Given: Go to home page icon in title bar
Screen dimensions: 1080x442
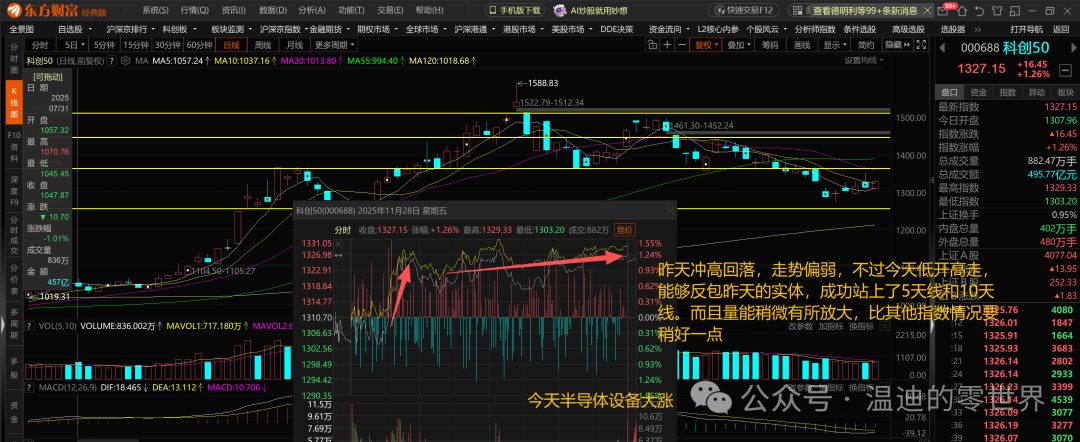Looking at the screenshot, I should [x=962, y=11].
